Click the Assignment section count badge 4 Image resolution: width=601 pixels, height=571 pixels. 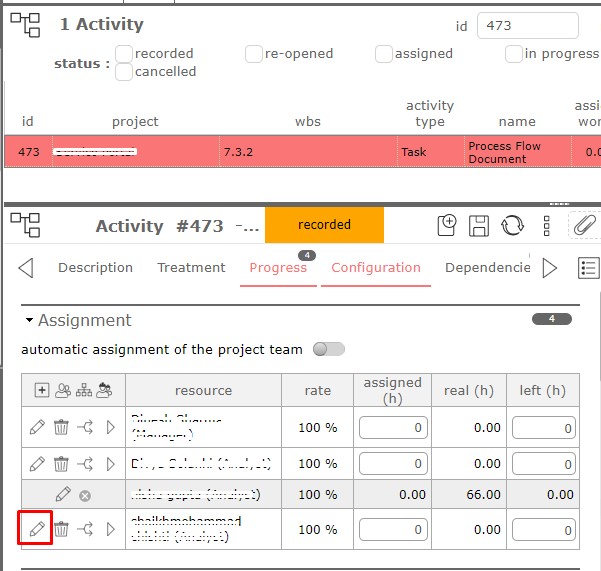[x=552, y=319]
